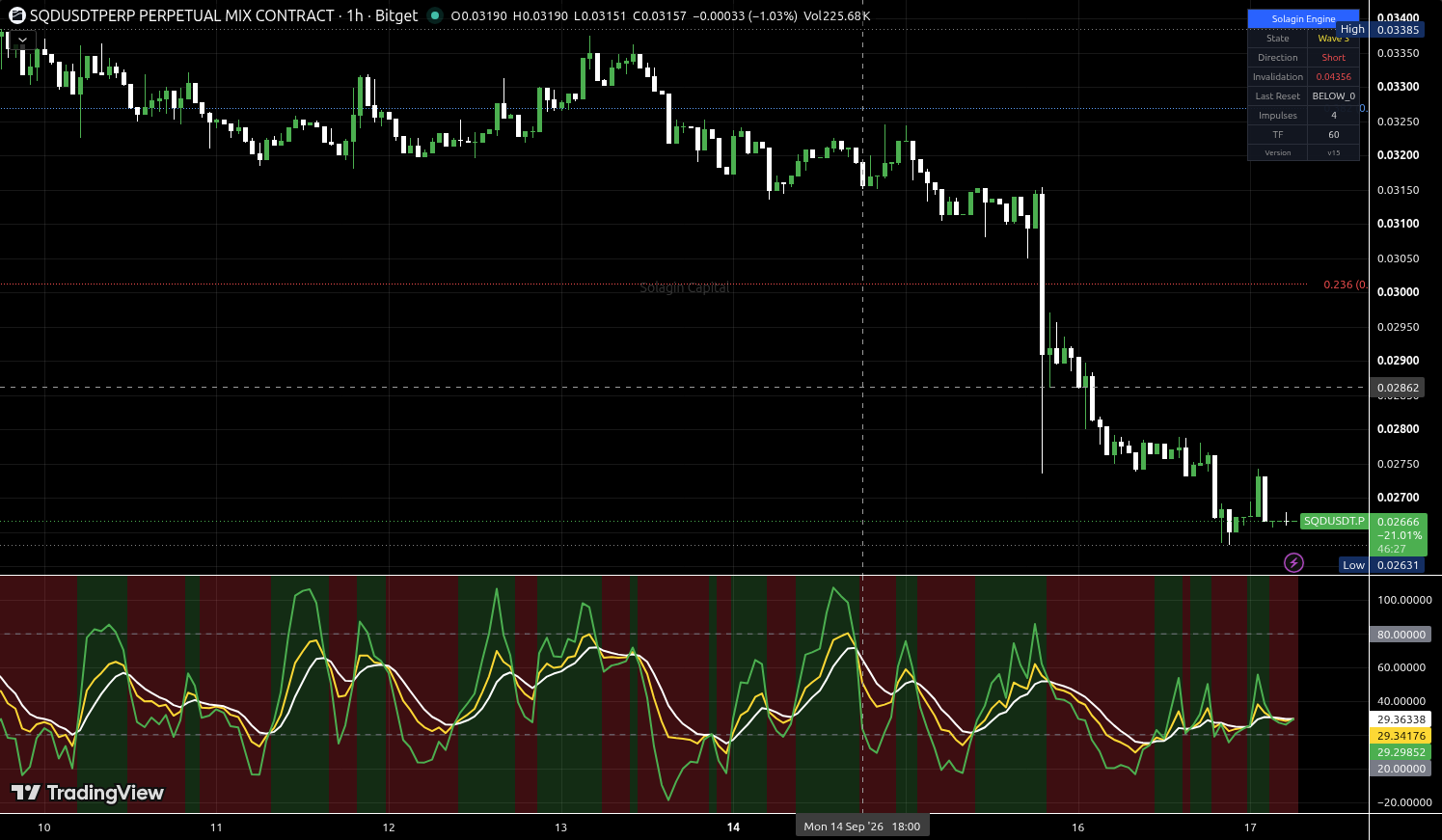This screenshot has height=840, width=1442.
Task: Open the purple lightning-bolt event icon
Action: coord(1293,562)
